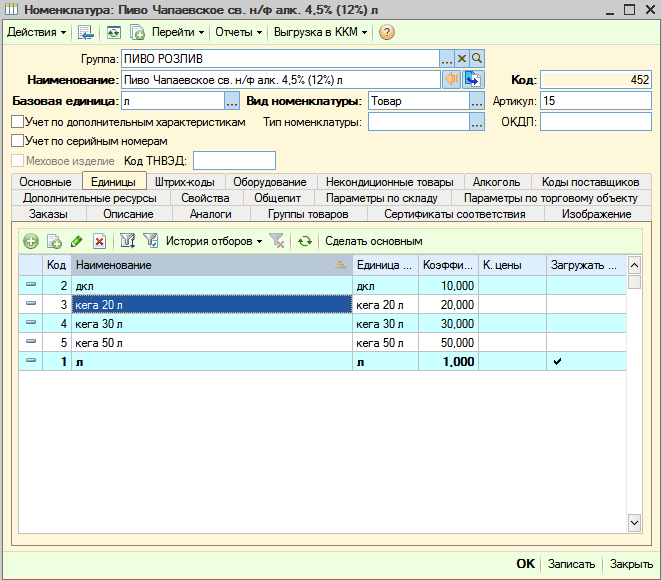Open the Свойства tab

[205, 198]
